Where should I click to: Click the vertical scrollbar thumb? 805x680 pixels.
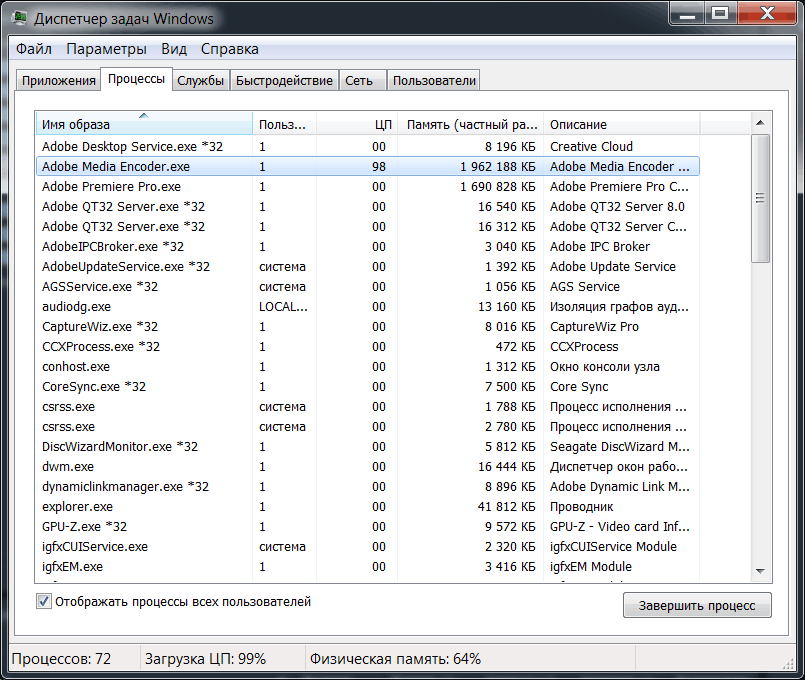[760, 199]
